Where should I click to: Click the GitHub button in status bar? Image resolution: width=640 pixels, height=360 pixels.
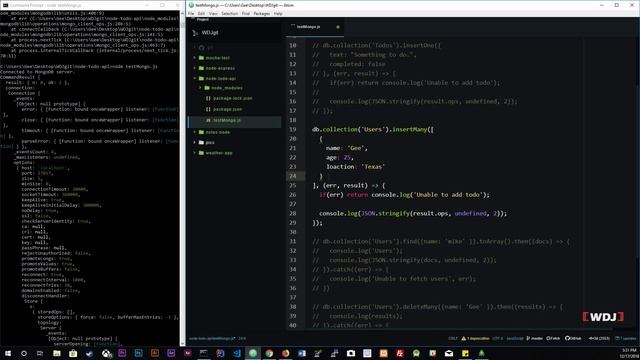(573, 338)
